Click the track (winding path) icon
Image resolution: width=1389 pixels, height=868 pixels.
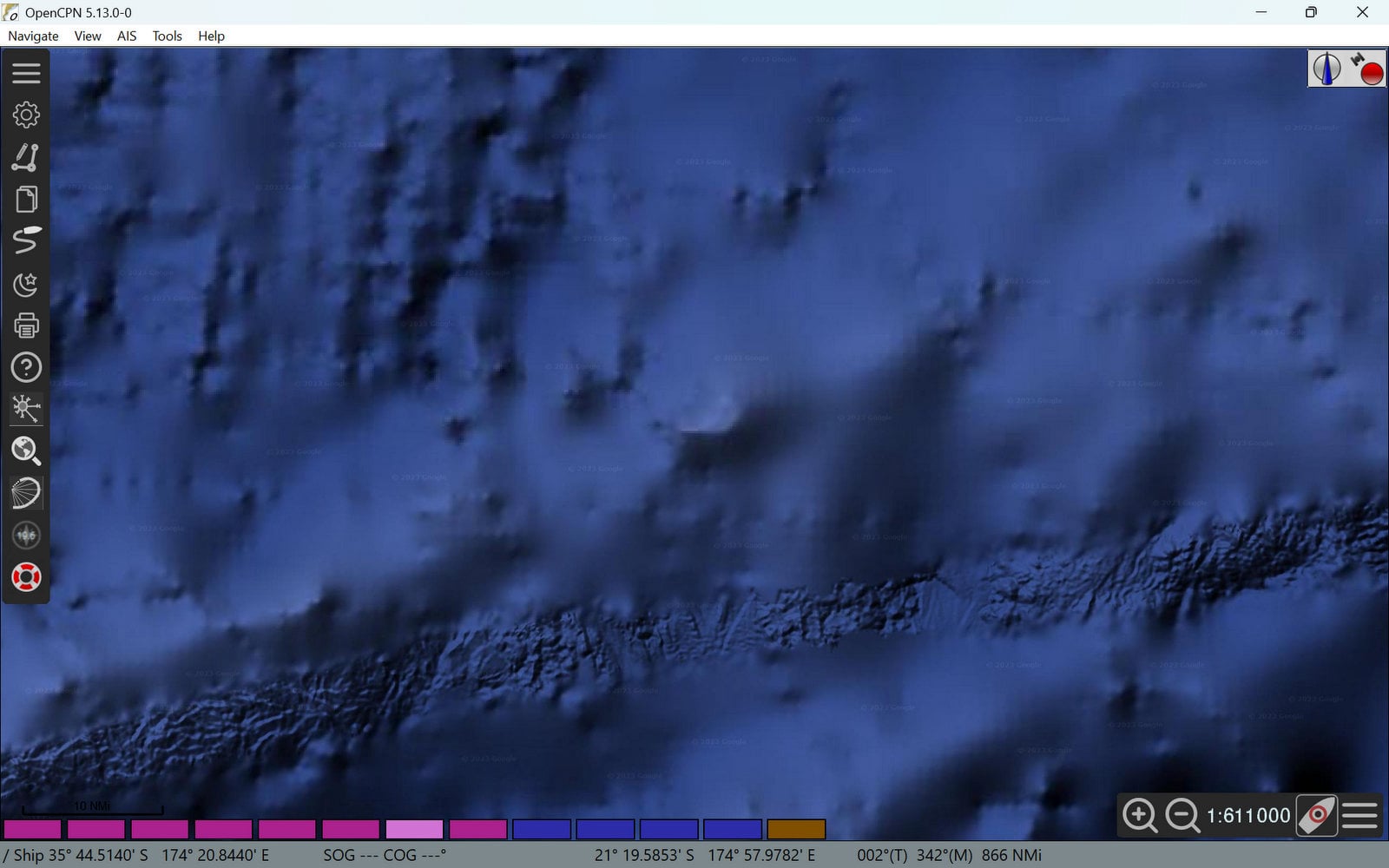(x=26, y=240)
